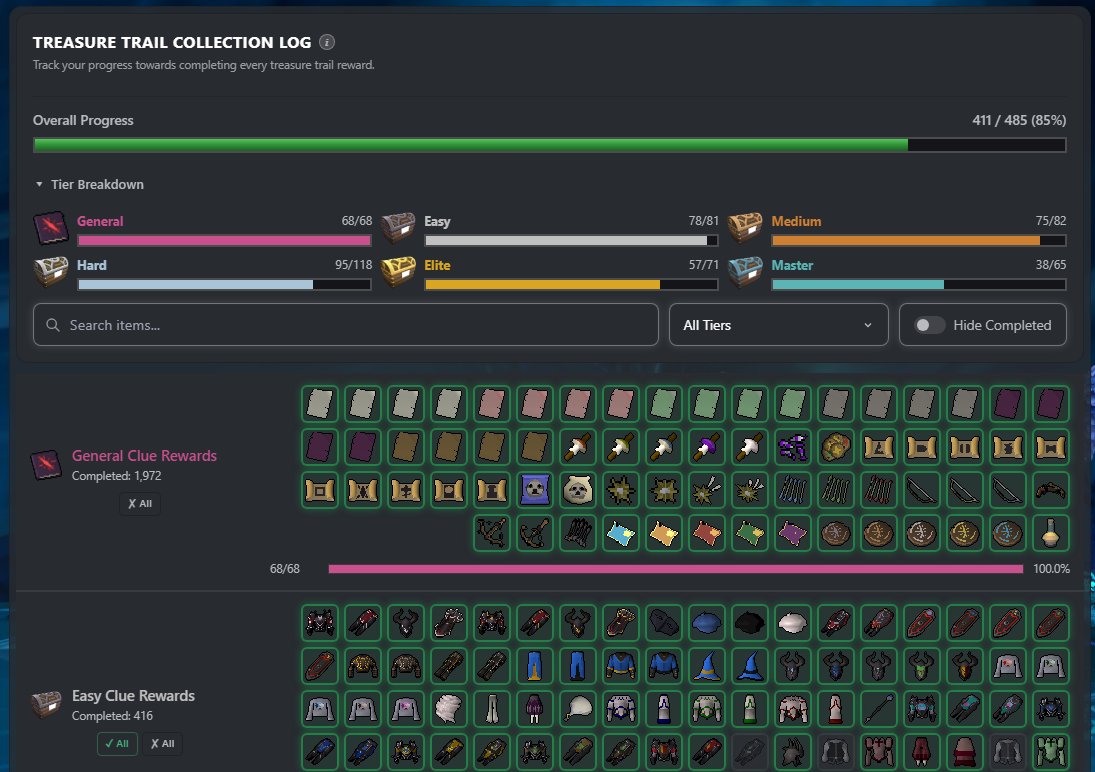Click the 57/71 Elite tier count

(703, 265)
